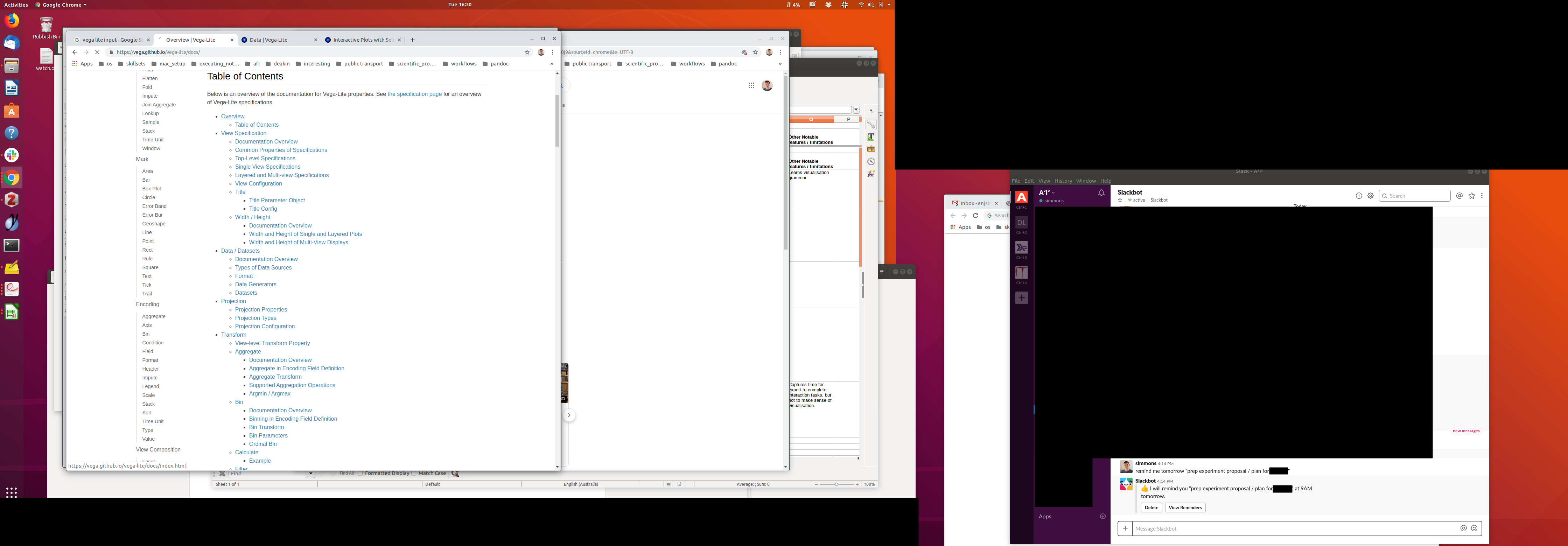Star the Slackbot conversation under its title

pos(1120,200)
